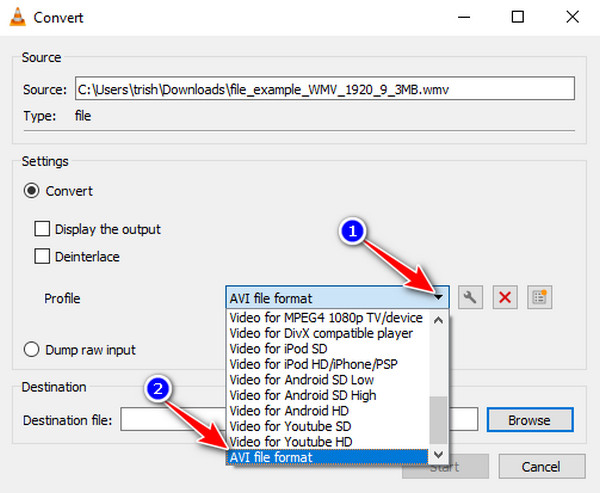The image size is (600, 493).
Task: Click the profile list scrollbar thumb
Action: (x=439, y=420)
